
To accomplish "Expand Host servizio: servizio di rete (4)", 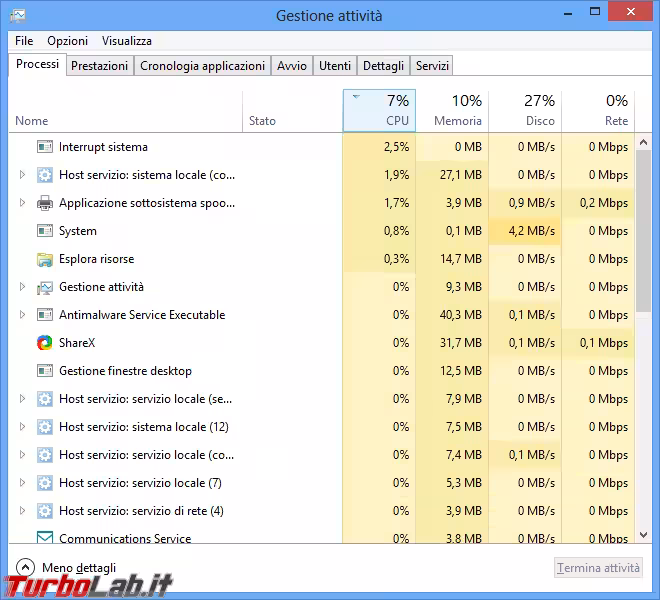I will [x=22, y=511].
